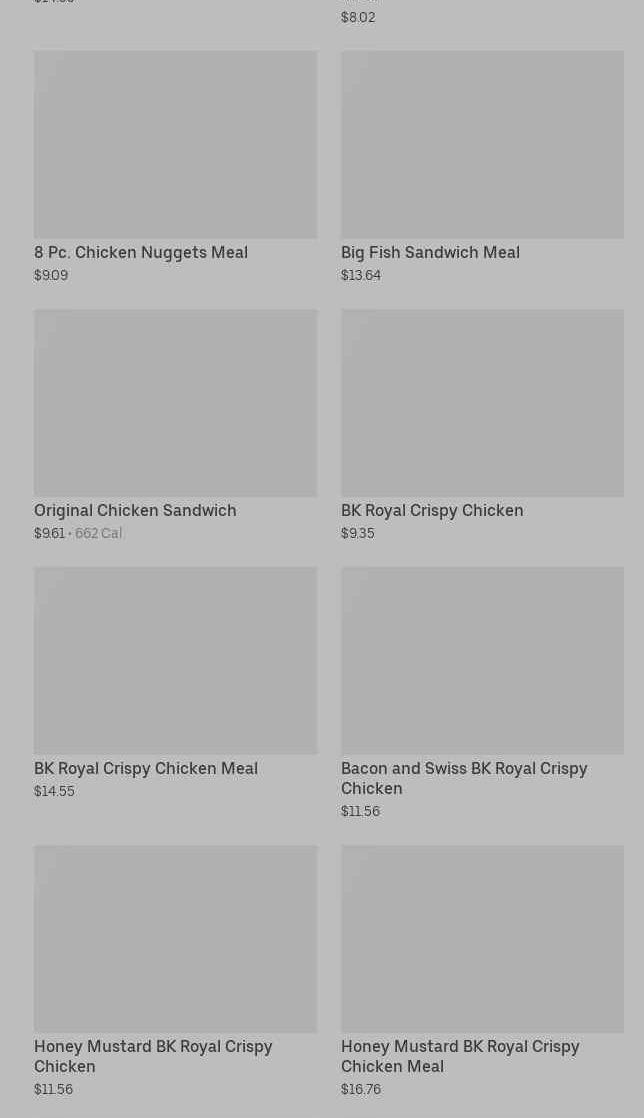
Task: Open the BK Royal Crispy Chicken title
Action: tap(432, 510)
